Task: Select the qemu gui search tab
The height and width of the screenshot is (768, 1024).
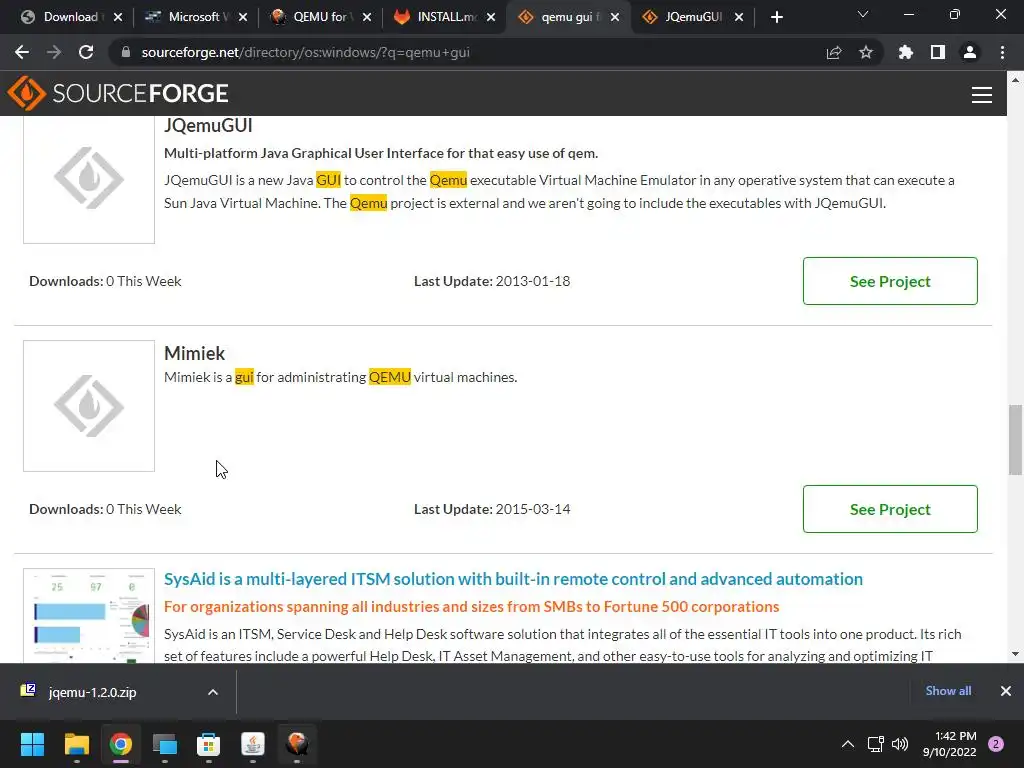Action: pos(568,17)
